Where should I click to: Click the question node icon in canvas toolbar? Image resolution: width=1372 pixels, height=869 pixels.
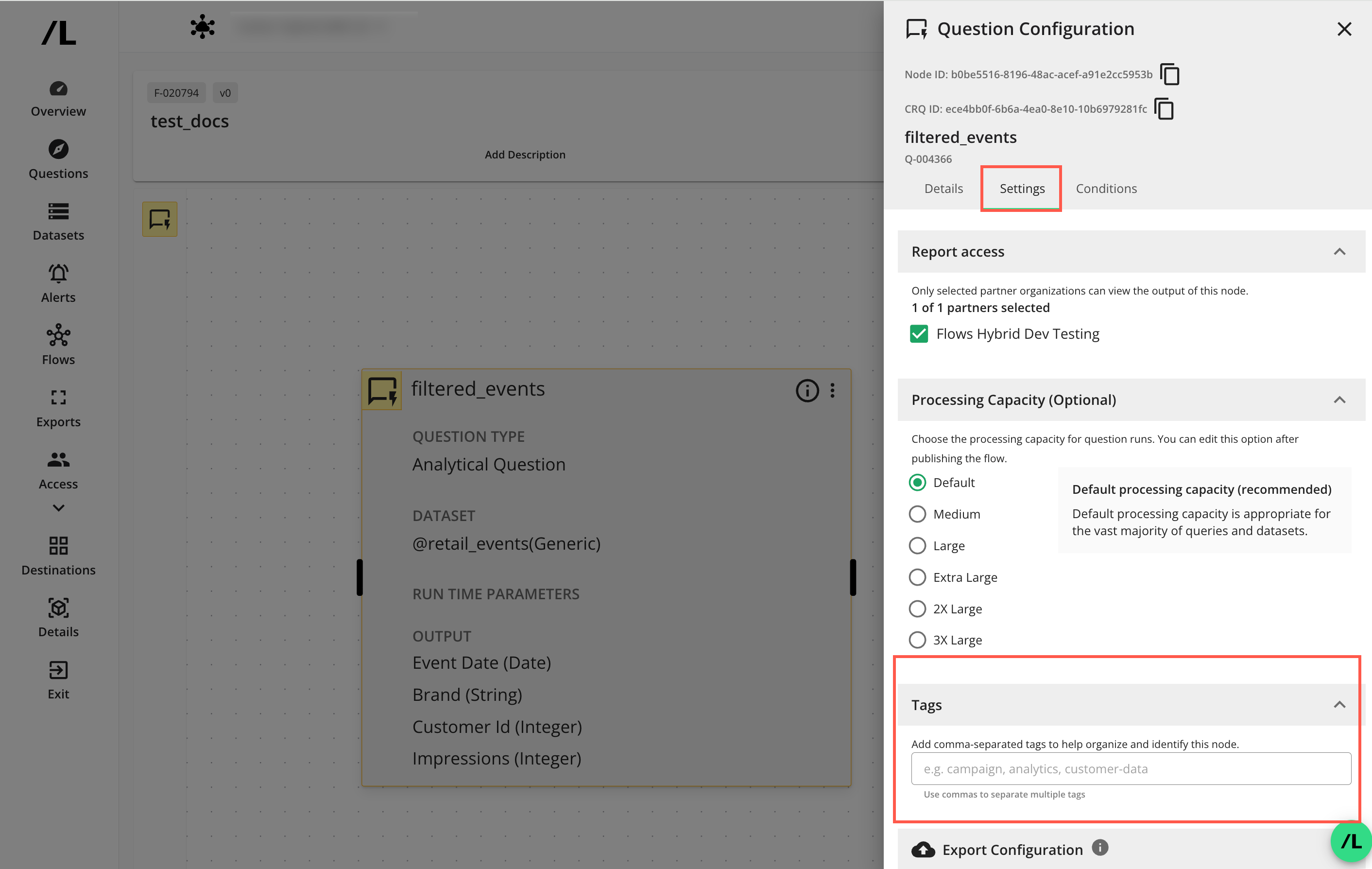(159, 219)
